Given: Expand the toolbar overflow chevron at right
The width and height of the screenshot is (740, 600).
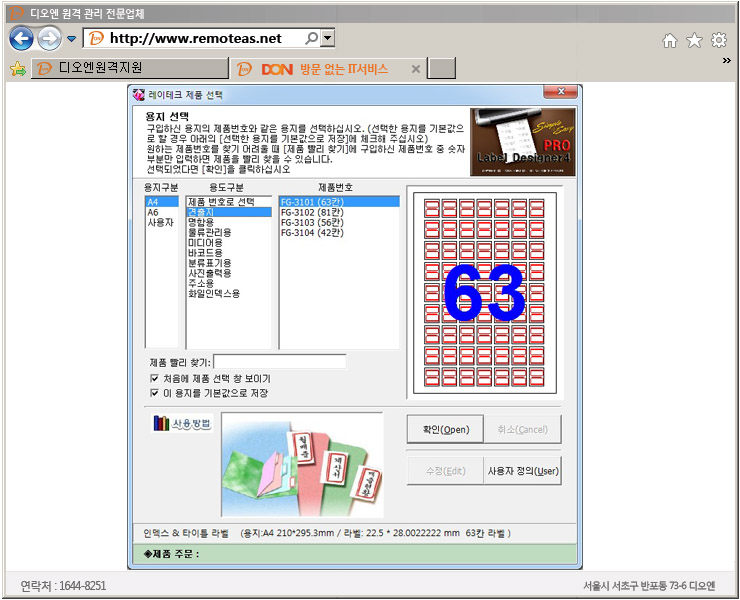Looking at the screenshot, I should [x=726, y=61].
